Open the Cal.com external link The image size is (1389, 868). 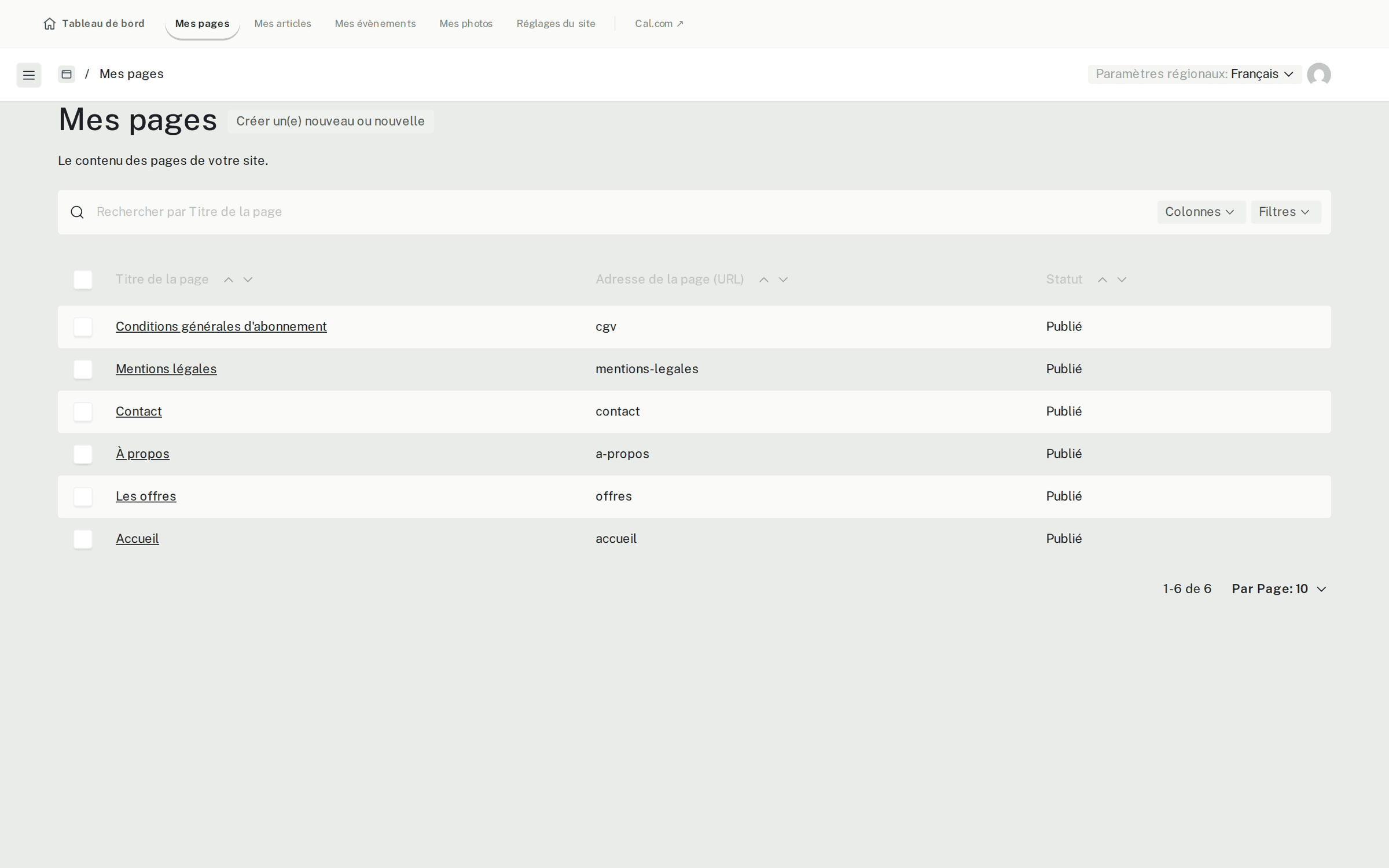tap(659, 24)
